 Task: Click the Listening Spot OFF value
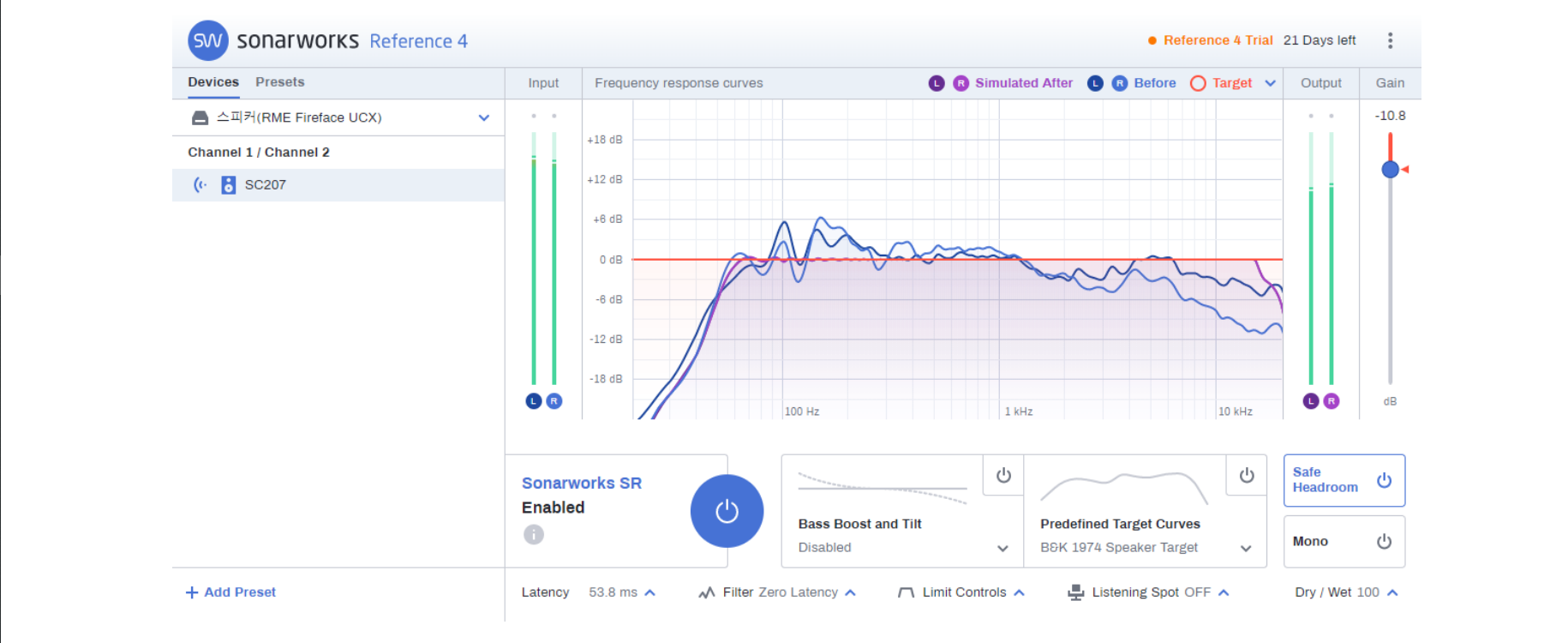1198,592
